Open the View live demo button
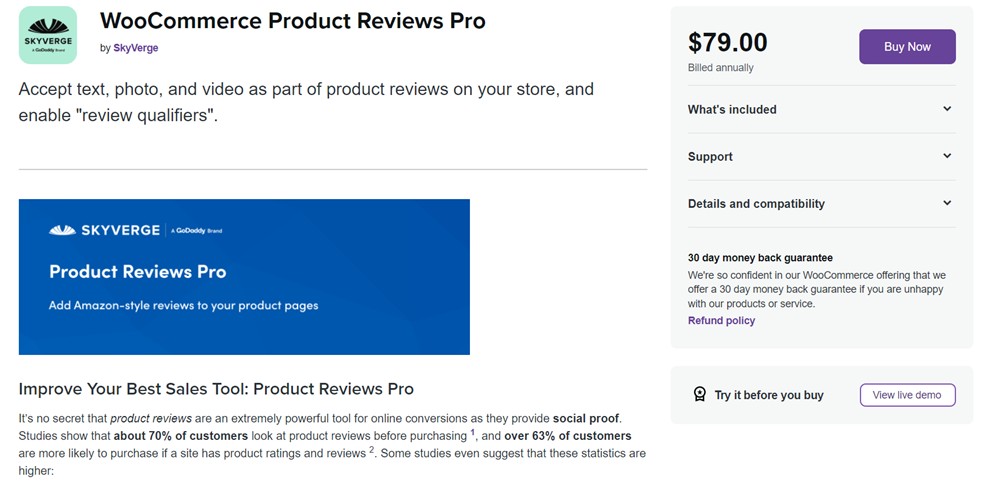1000x485 pixels. (907, 395)
